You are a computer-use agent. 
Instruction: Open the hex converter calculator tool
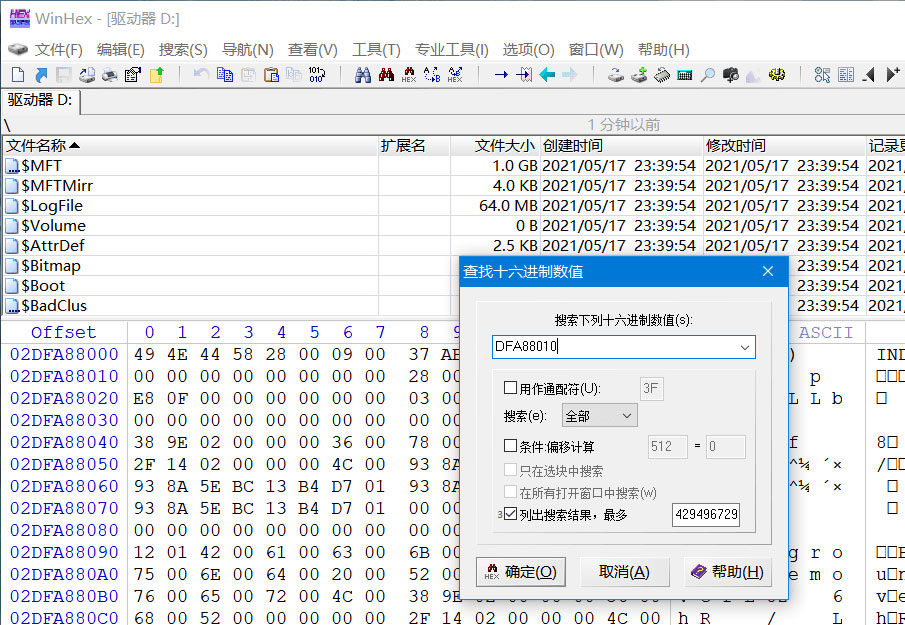point(684,75)
